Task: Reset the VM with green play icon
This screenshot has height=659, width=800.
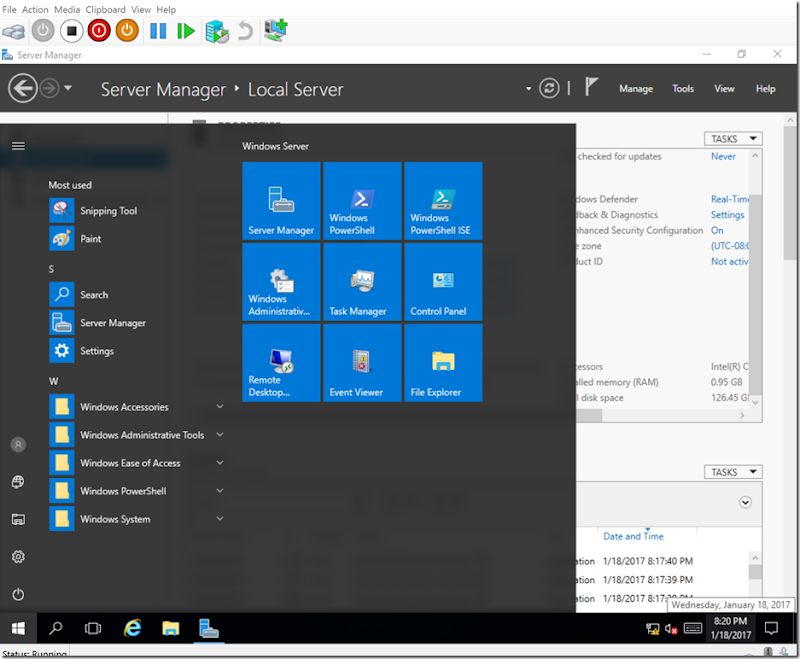Action: click(x=186, y=31)
